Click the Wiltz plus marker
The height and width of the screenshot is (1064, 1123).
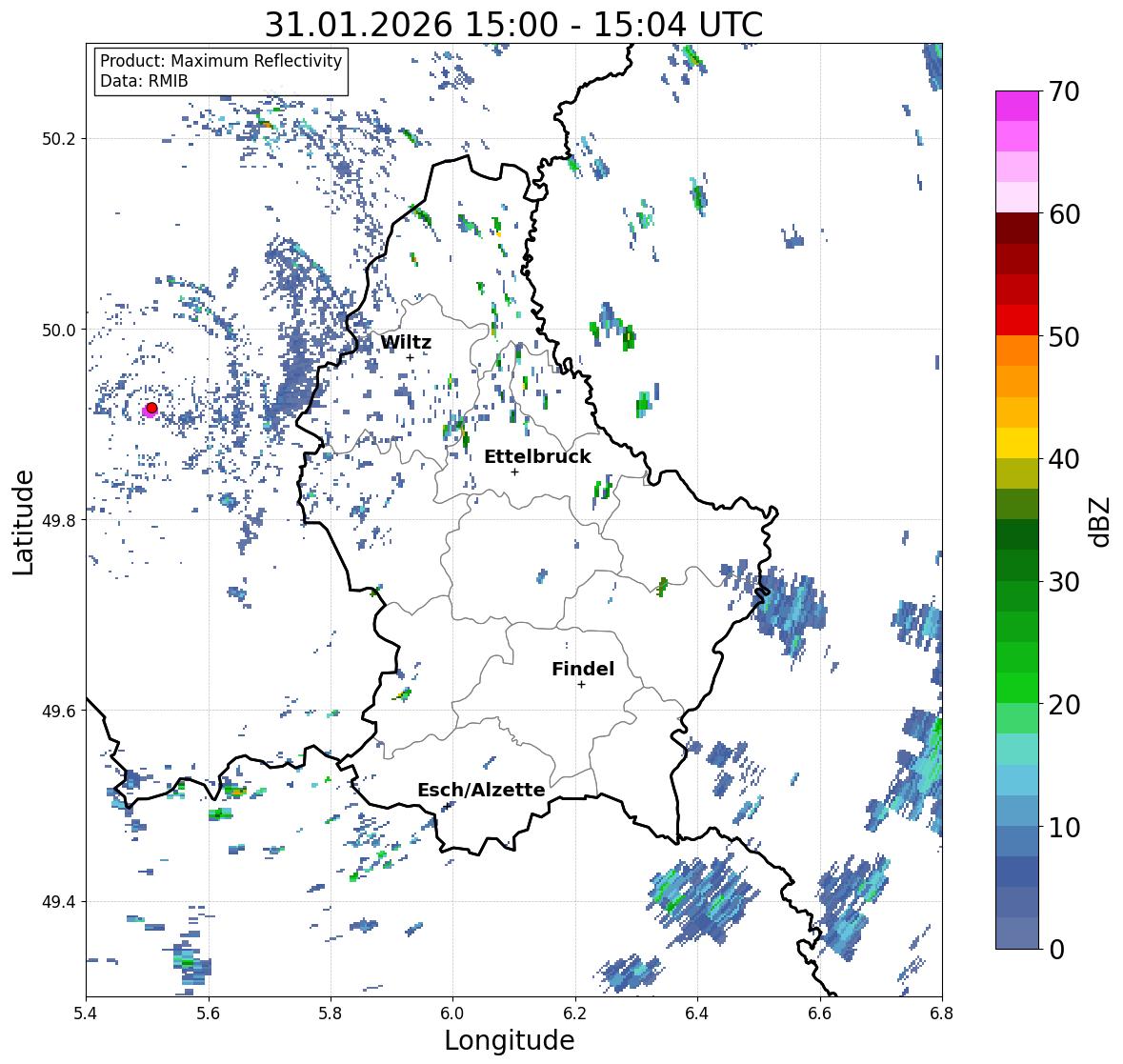pyautogui.click(x=410, y=357)
